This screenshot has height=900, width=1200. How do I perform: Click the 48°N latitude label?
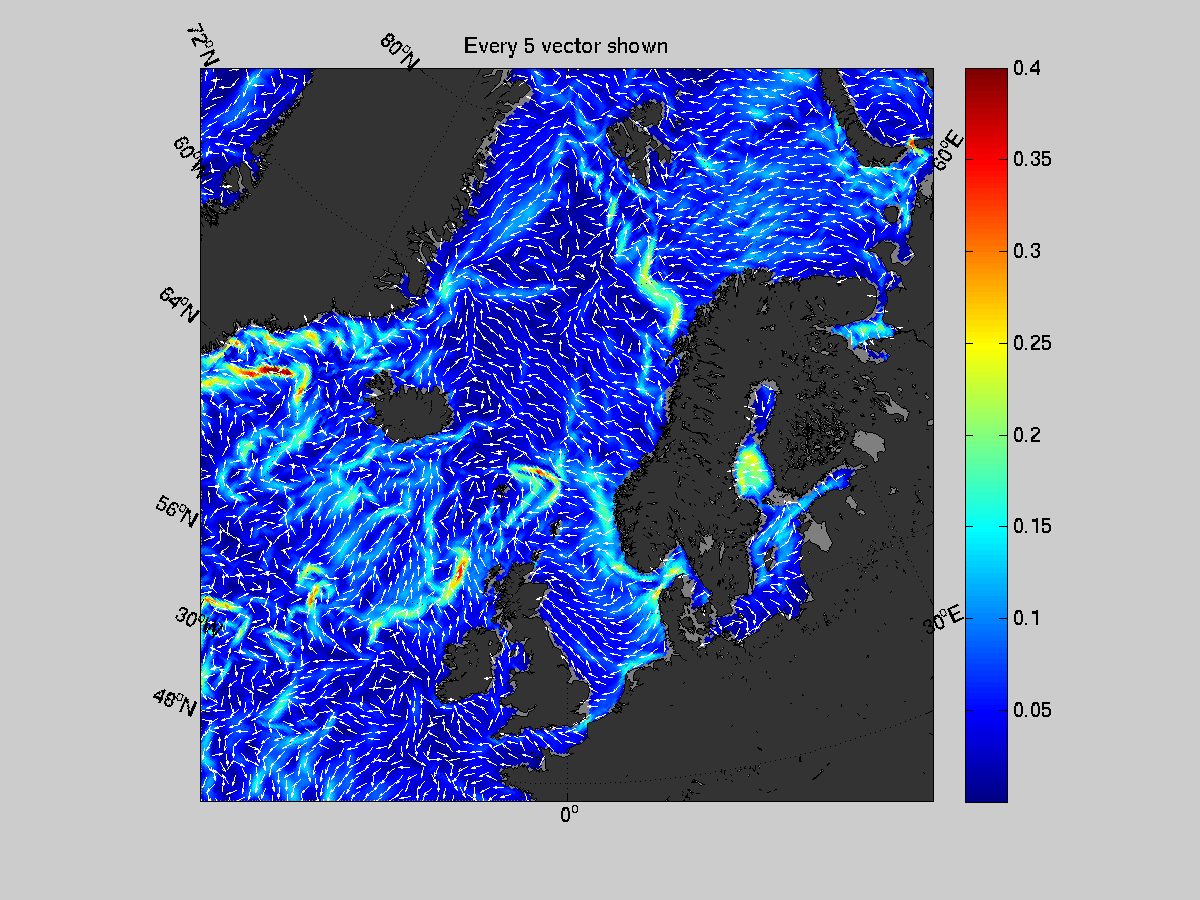click(x=176, y=701)
